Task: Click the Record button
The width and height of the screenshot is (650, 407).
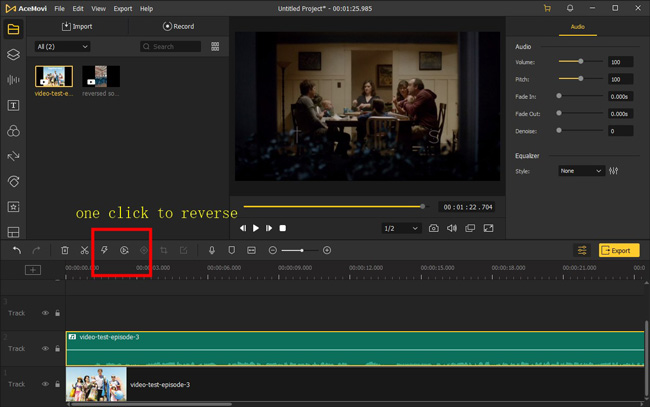Action: [179, 26]
